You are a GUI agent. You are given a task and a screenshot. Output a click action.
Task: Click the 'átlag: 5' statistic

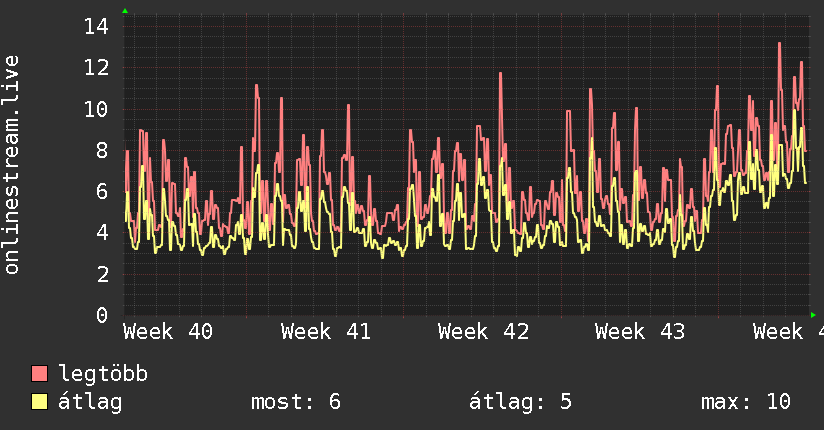point(520,402)
